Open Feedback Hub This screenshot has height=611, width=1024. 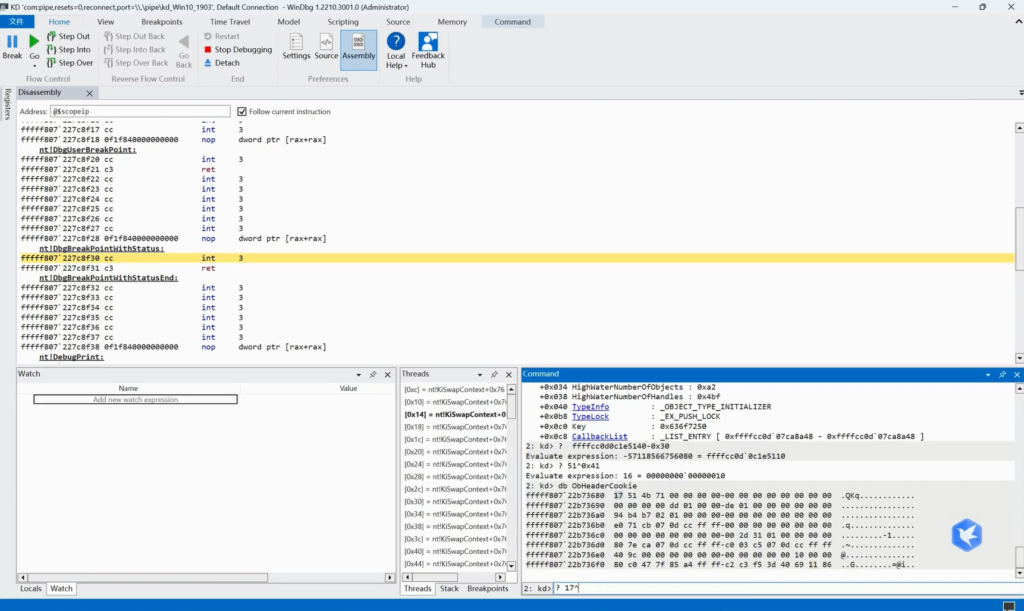click(x=428, y=51)
